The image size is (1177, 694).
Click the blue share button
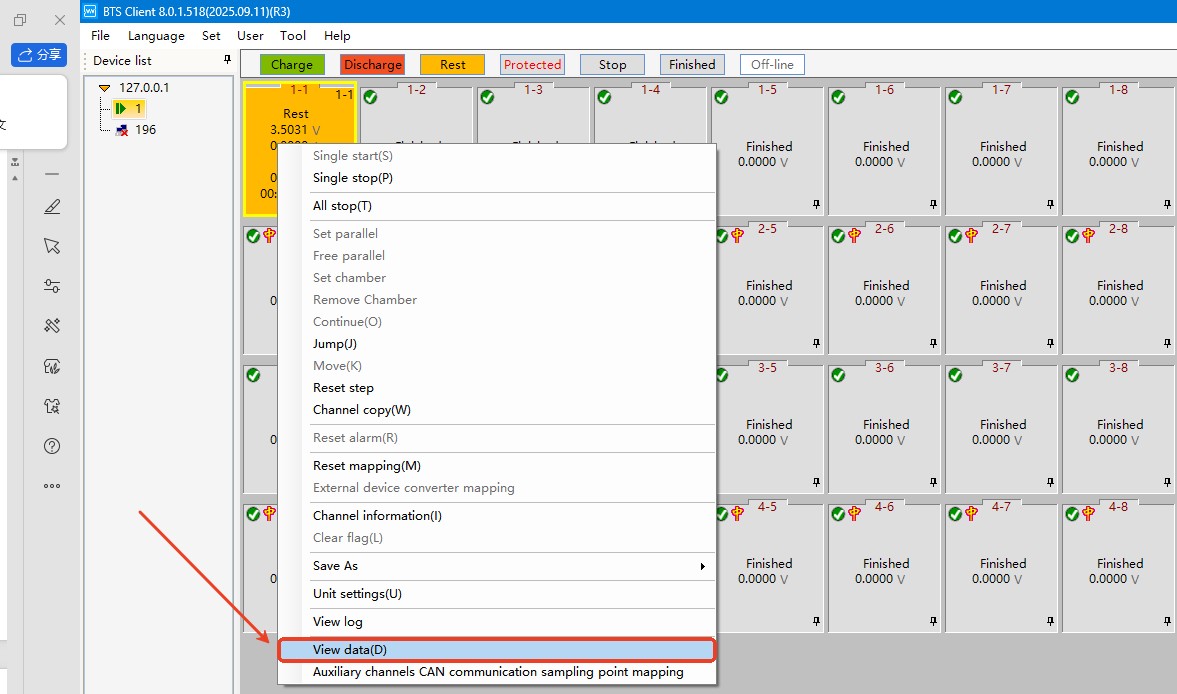tap(39, 55)
